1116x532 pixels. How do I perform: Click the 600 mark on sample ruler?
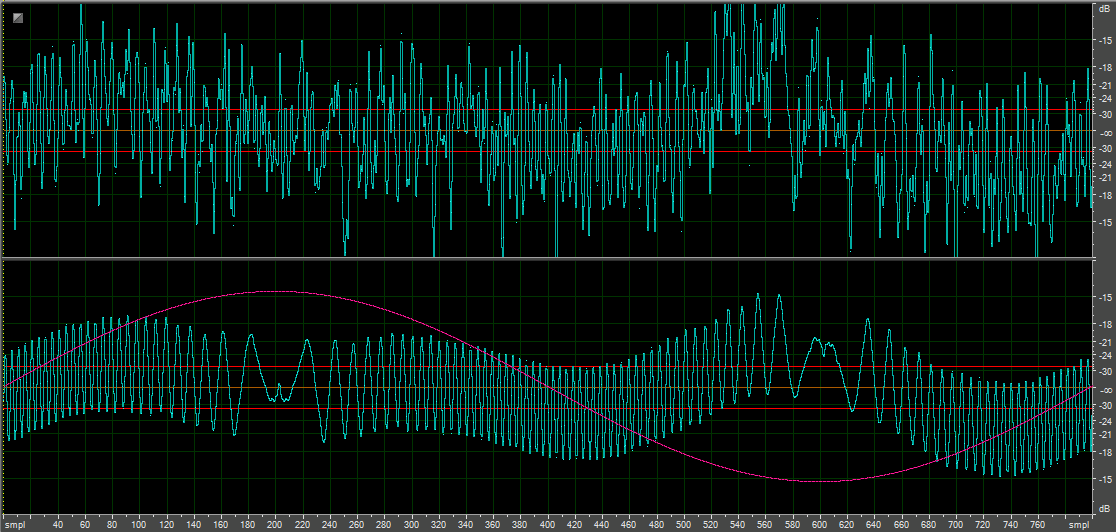[x=821, y=526]
